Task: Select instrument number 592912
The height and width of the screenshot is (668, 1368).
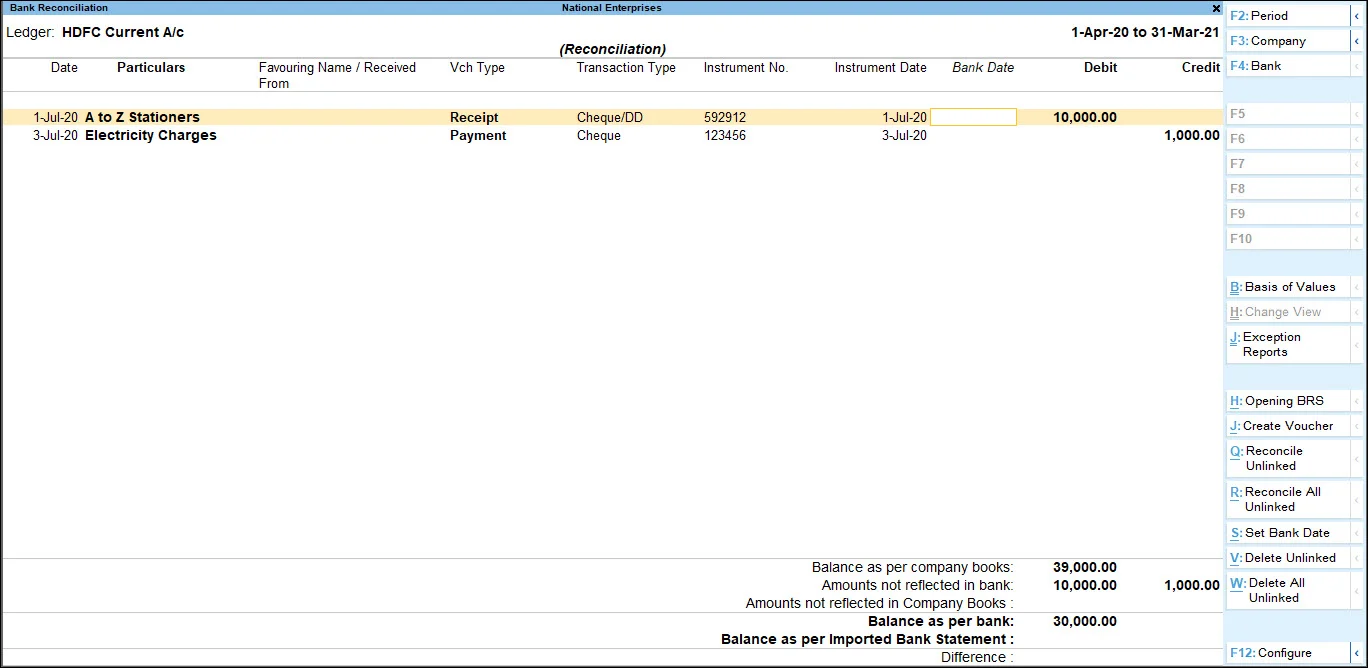Action: [725, 117]
